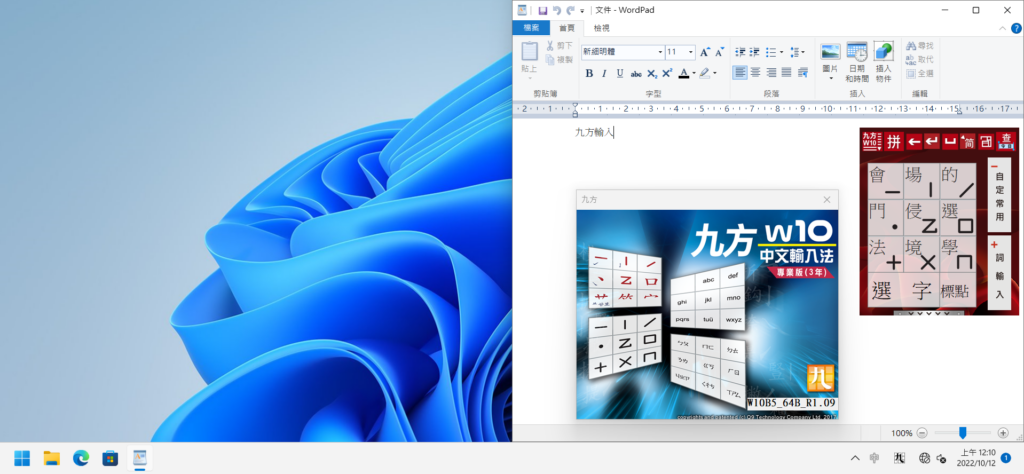
Task: Click enter key icon on Q9 panel
Action: coord(932,141)
